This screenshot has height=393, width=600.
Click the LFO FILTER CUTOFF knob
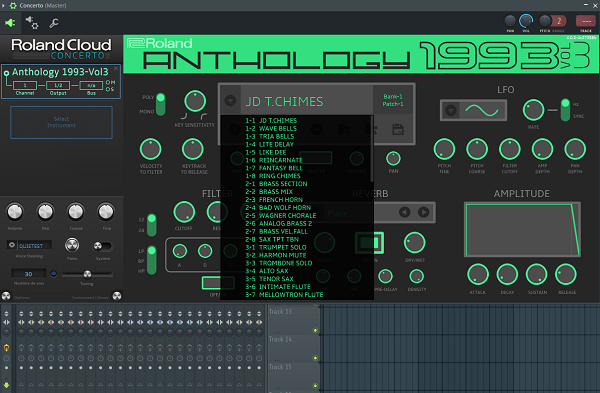point(510,149)
